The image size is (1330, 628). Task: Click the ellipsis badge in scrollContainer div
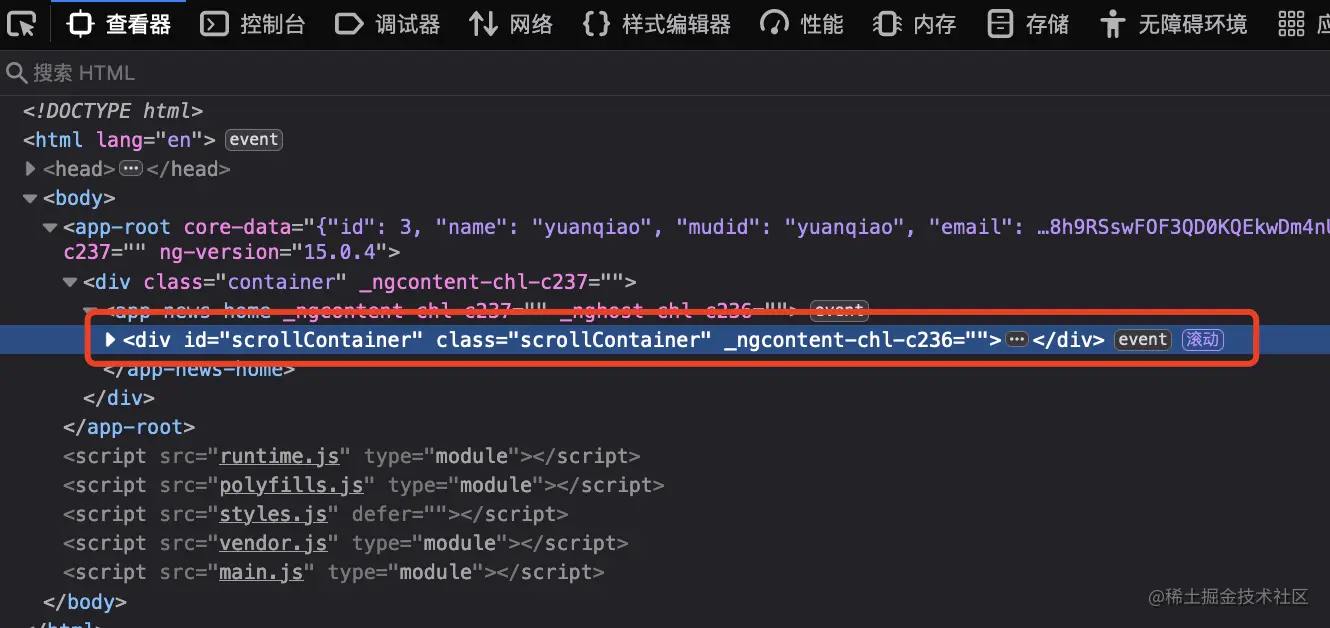tap(1017, 340)
